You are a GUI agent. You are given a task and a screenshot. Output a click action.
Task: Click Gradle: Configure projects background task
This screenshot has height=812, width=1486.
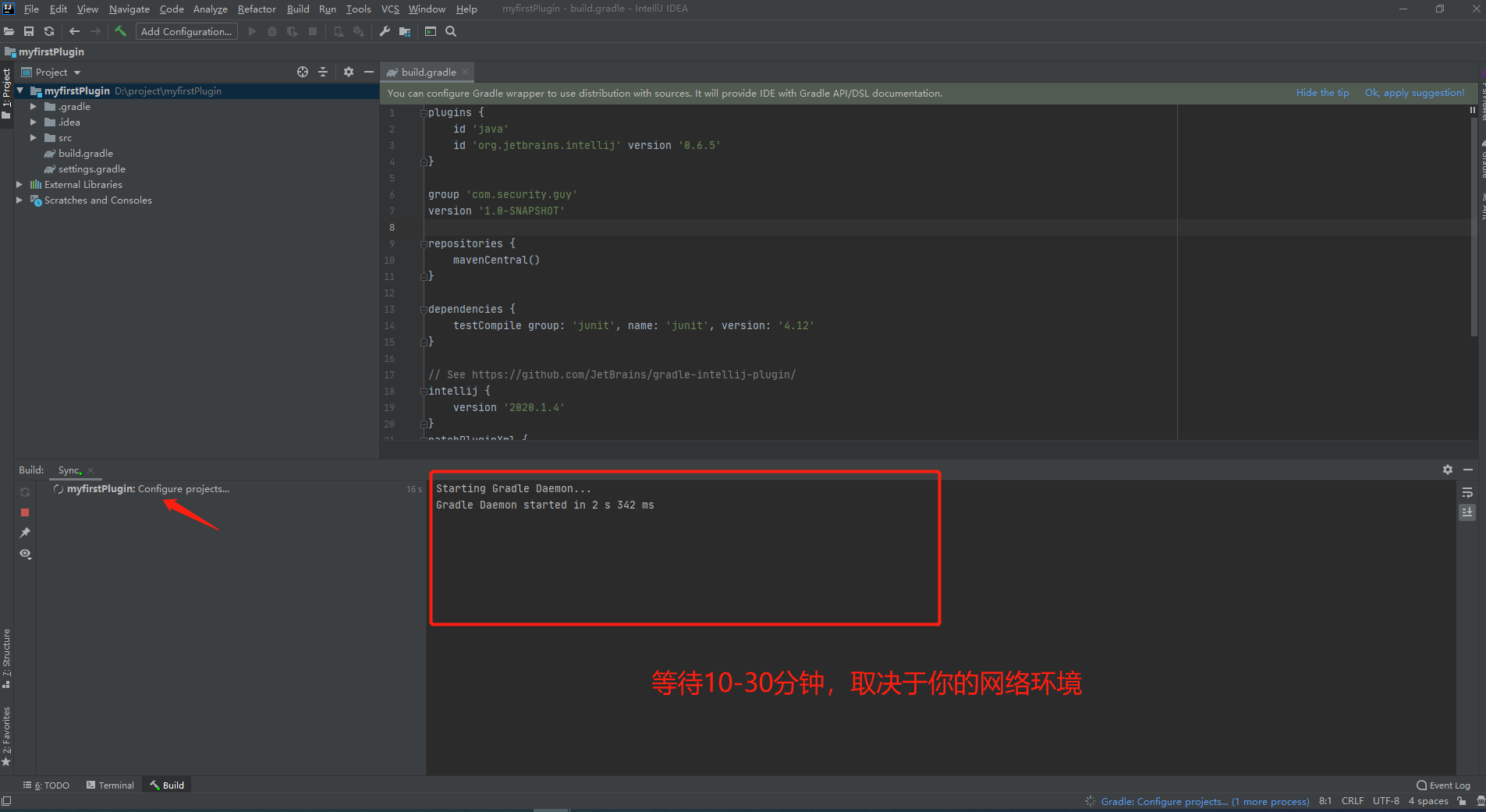coord(1205,801)
